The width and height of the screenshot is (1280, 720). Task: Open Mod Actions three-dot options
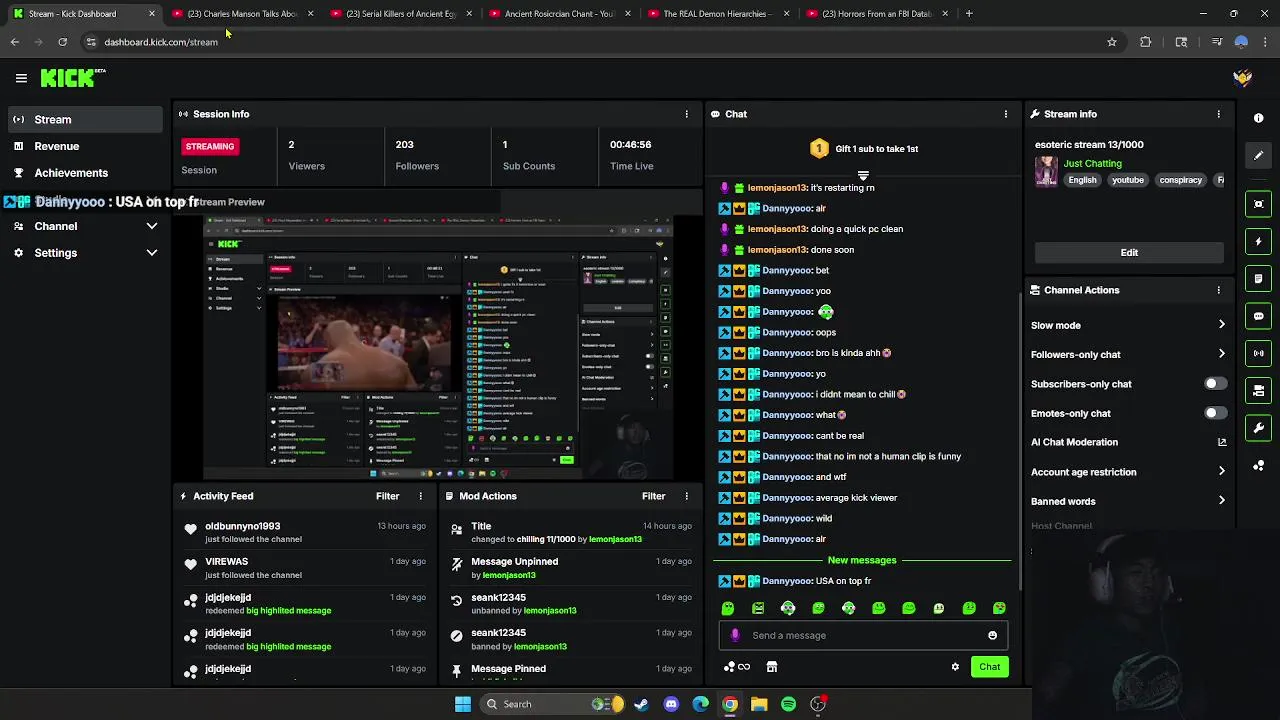(686, 496)
